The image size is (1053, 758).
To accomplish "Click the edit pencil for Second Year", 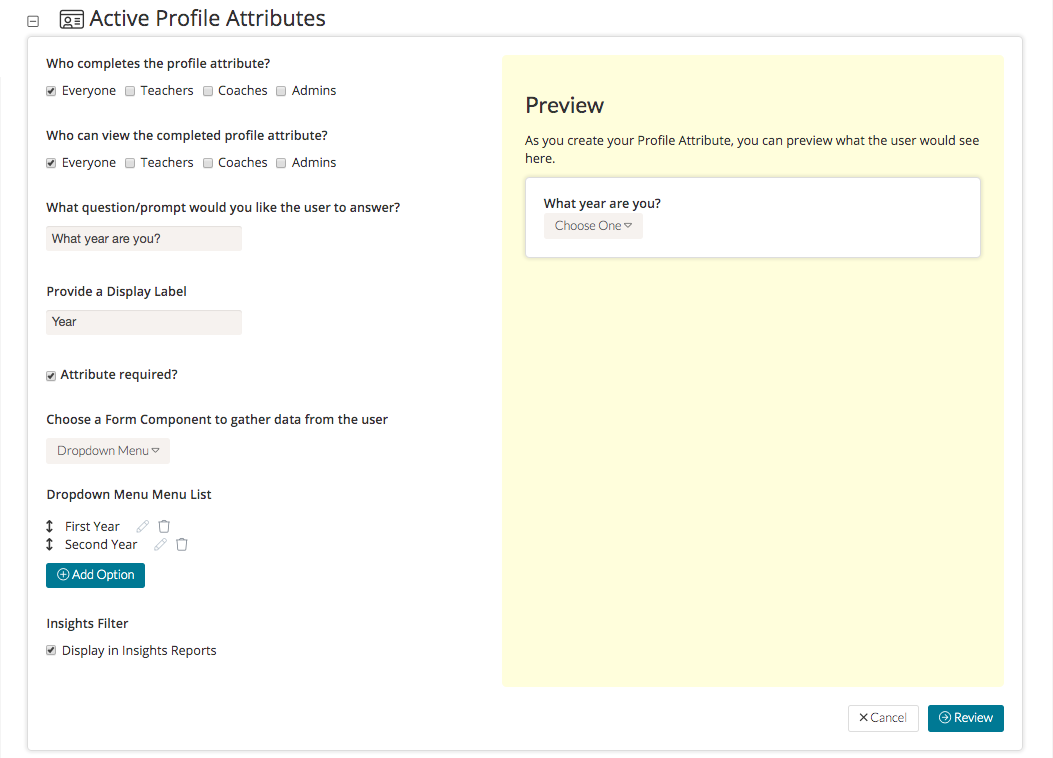I will pos(160,544).
